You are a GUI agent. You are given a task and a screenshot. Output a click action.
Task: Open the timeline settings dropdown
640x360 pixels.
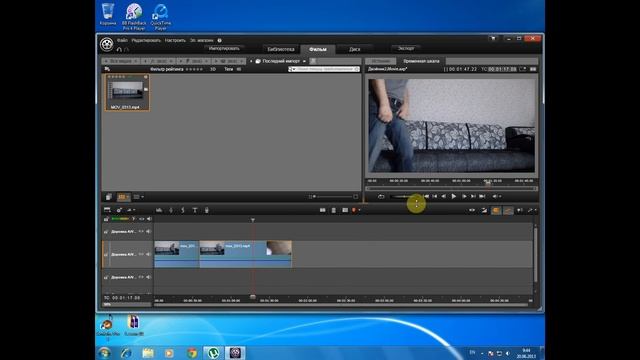coord(131,210)
